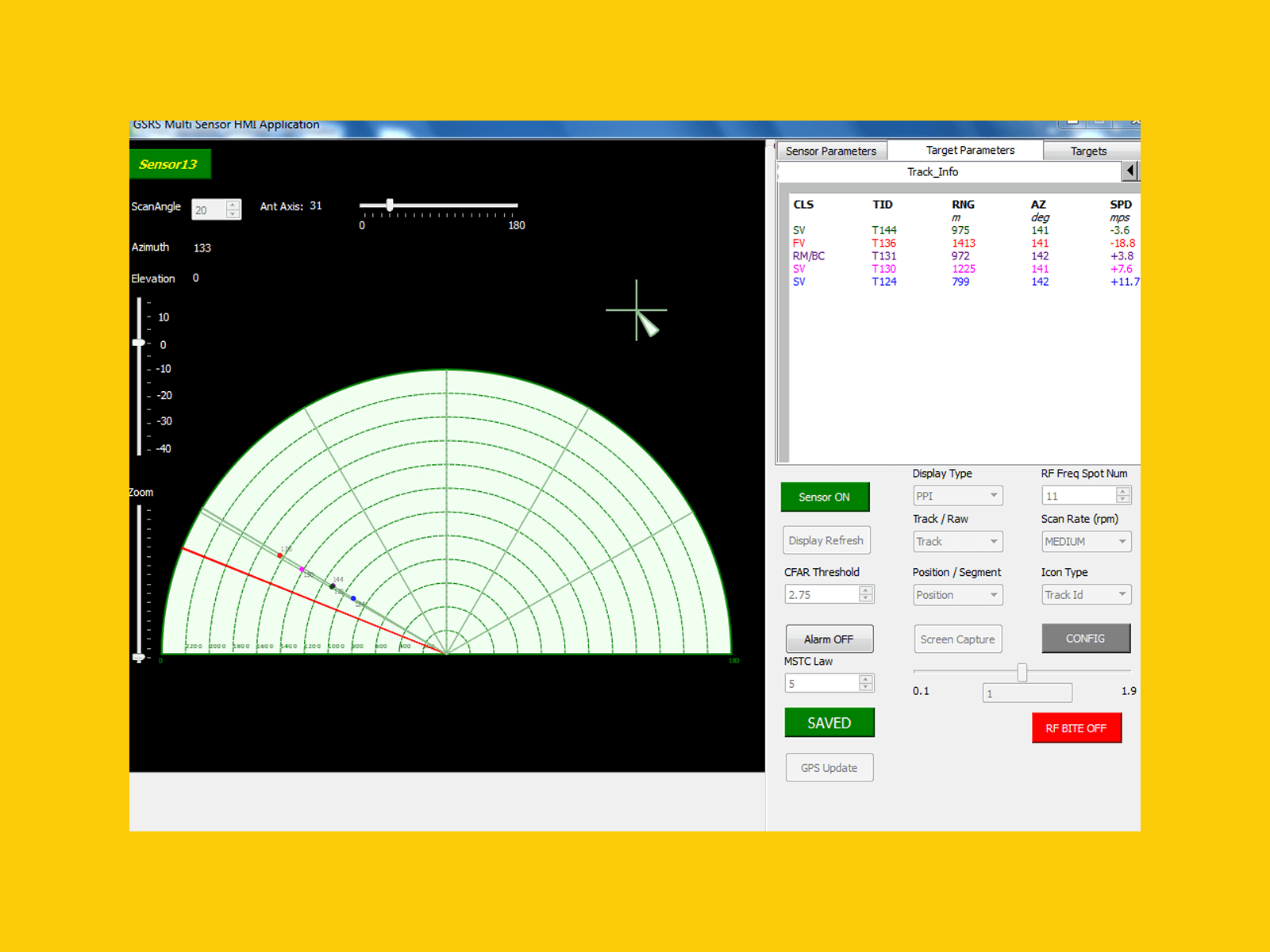Click the CLS column header
Viewport: 1270px width, 952px height.
coord(803,204)
